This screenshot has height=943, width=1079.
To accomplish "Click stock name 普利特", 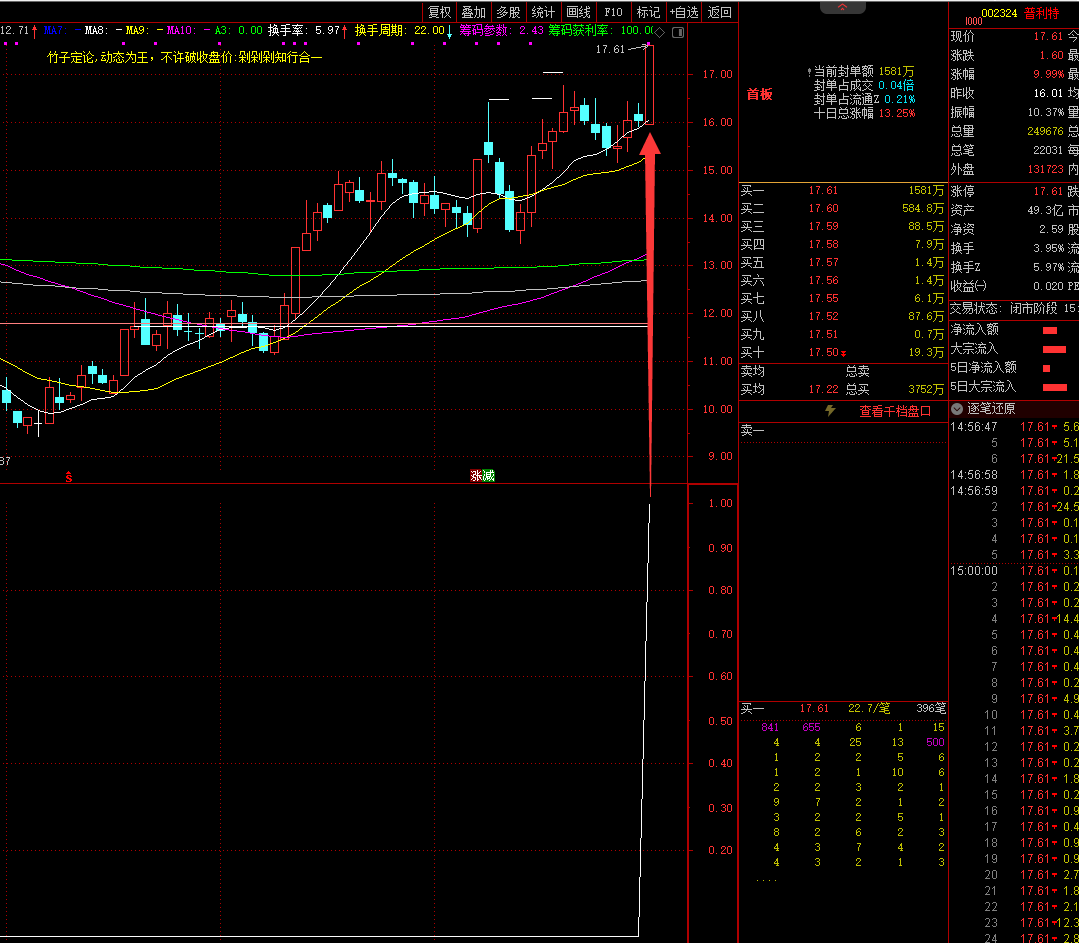I will pyautogui.click(x=1041, y=13).
